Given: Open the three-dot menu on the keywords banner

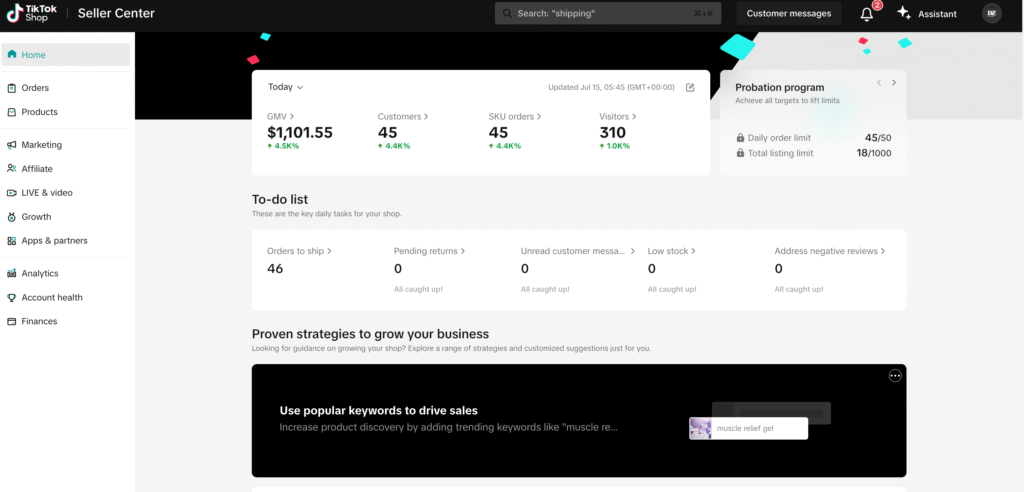Looking at the screenshot, I should click(895, 375).
